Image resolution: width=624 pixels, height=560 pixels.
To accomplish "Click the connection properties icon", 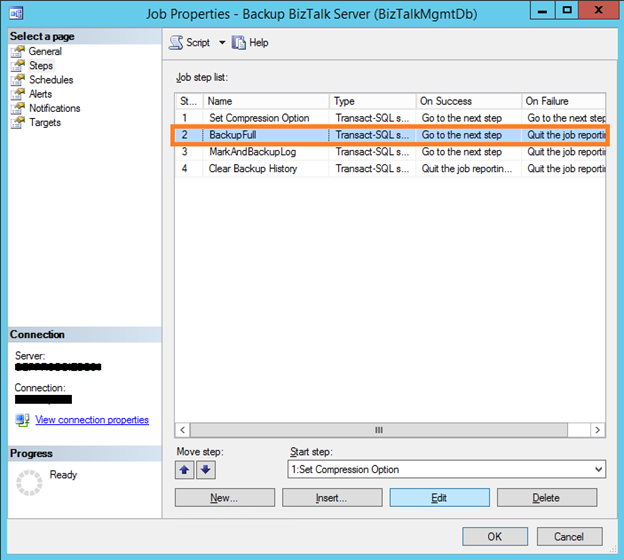I will click(22, 420).
